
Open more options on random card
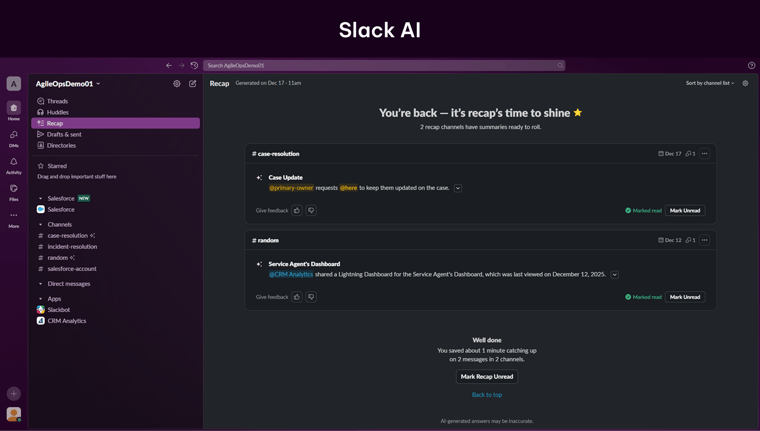(x=705, y=240)
